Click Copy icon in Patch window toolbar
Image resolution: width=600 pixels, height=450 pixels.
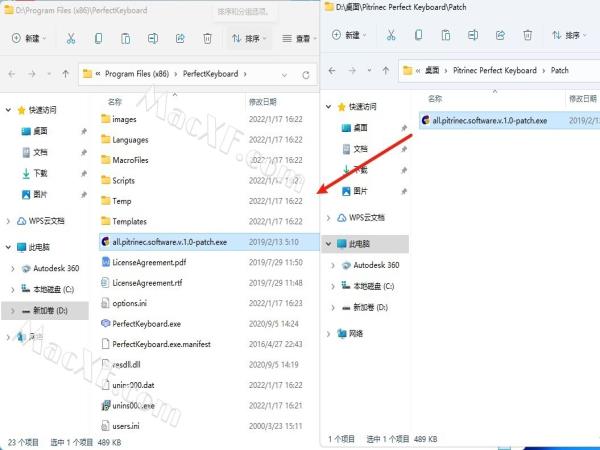(x=419, y=35)
